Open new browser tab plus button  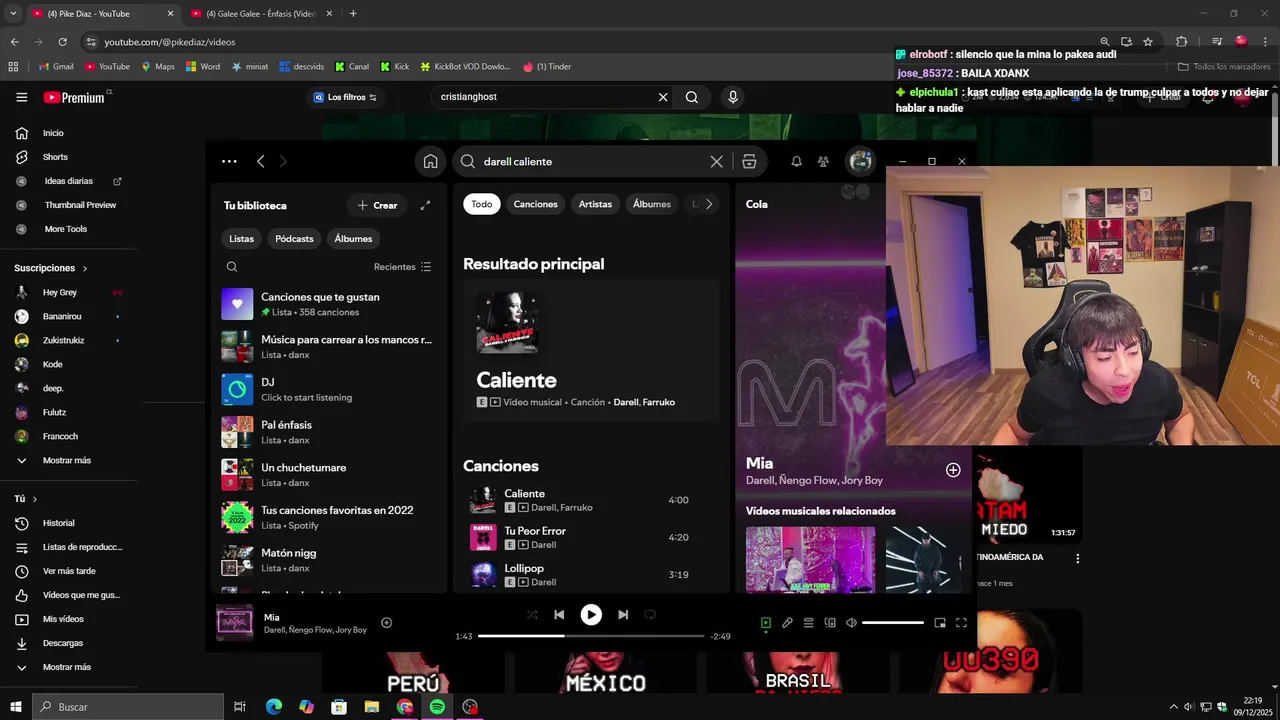[353, 14]
